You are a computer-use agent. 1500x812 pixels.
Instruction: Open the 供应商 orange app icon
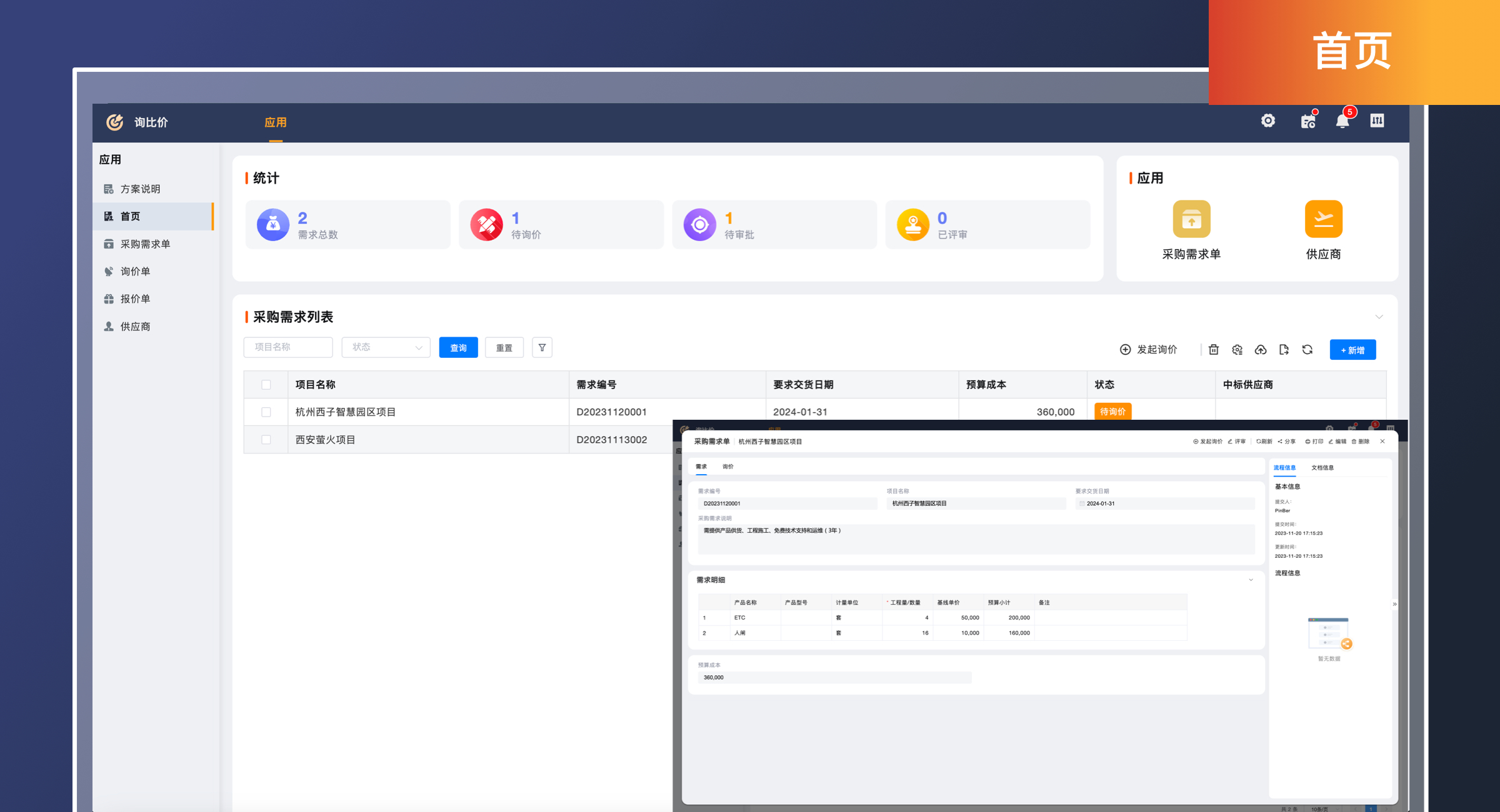coord(1323,219)
